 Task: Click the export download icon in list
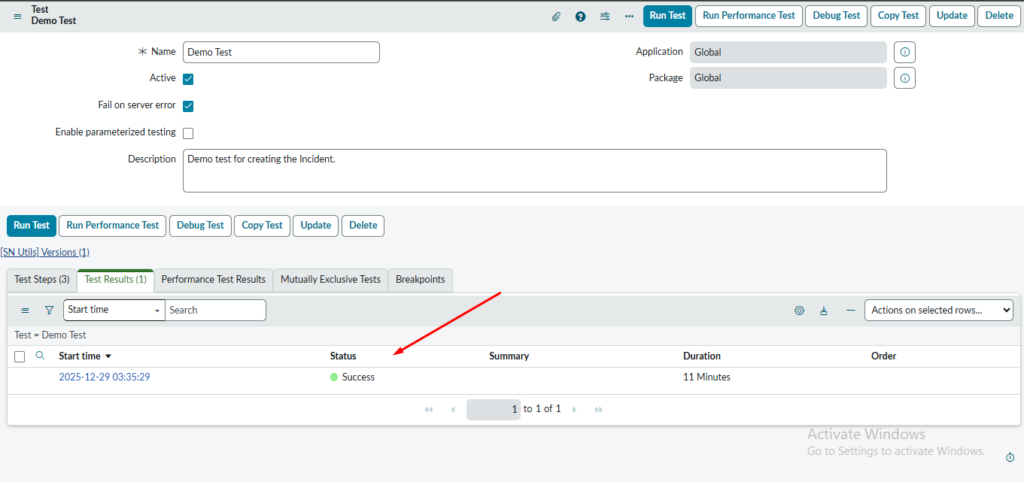pyautogui.click(x=824, y=311)
